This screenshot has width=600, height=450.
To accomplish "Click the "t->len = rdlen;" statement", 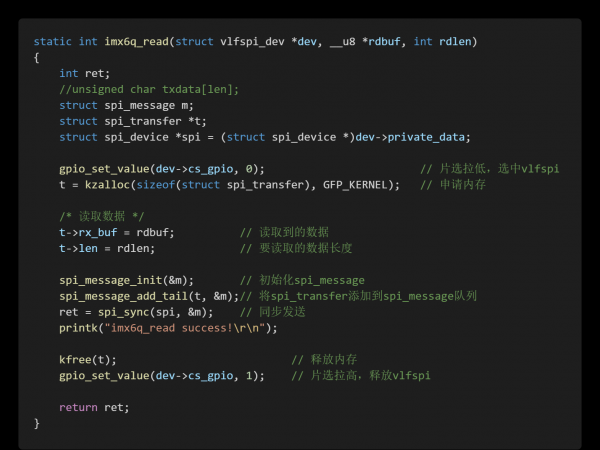I will (107, 248).
